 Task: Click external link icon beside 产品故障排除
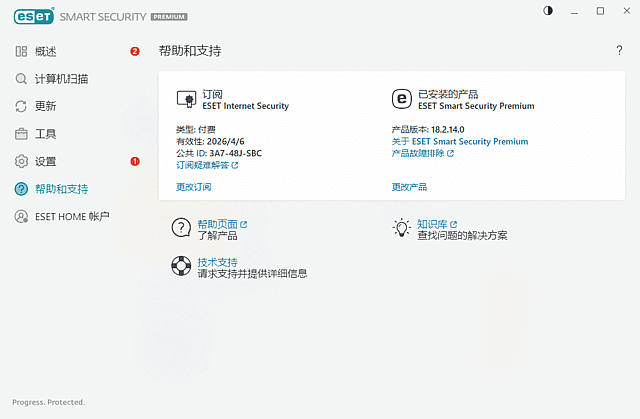click(x=450, y=153)
